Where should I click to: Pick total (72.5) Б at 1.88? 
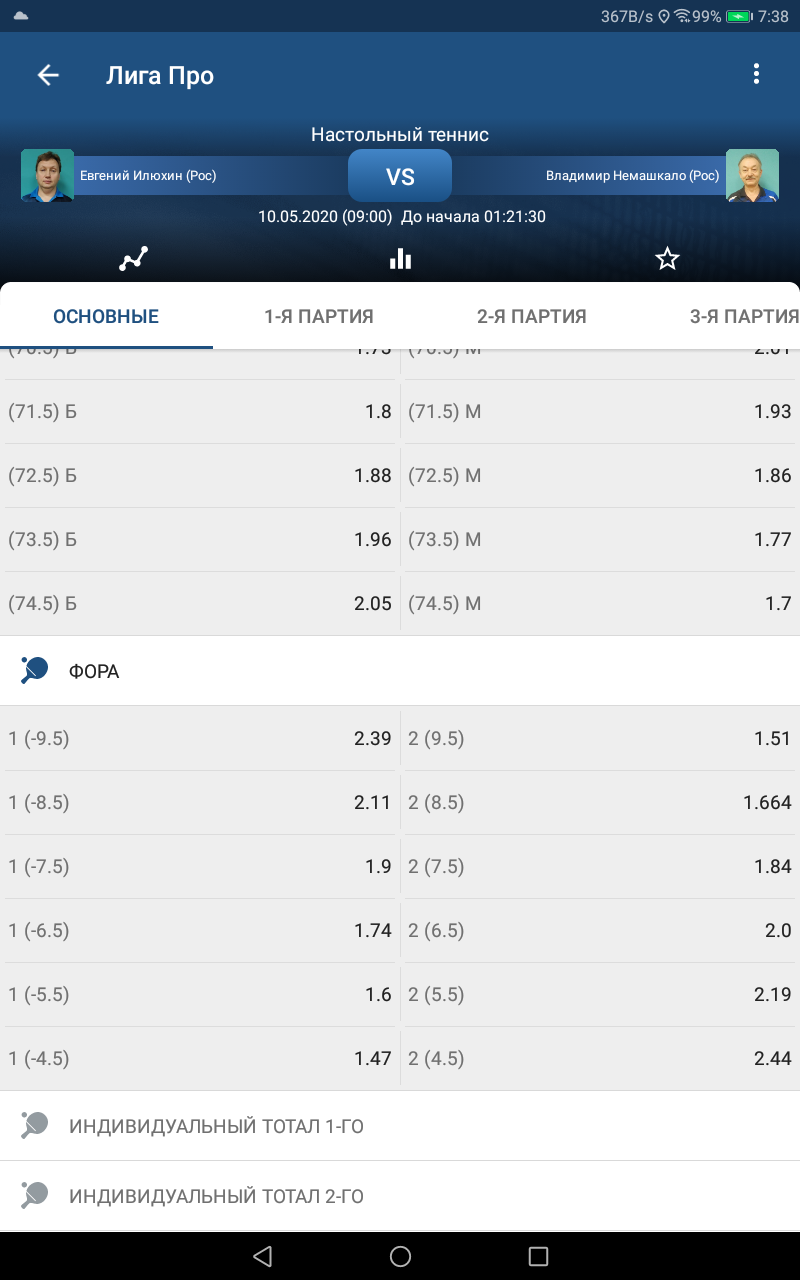(x=200, y=476)
